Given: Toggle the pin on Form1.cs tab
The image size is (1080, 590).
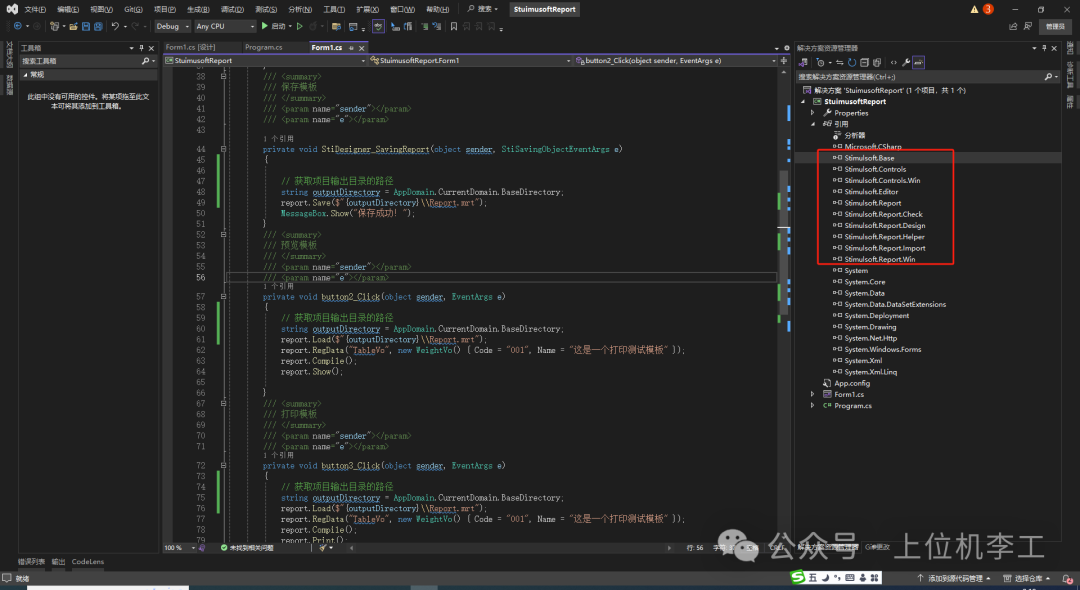Looking at the screenshot, I should [x=350, y=47].
